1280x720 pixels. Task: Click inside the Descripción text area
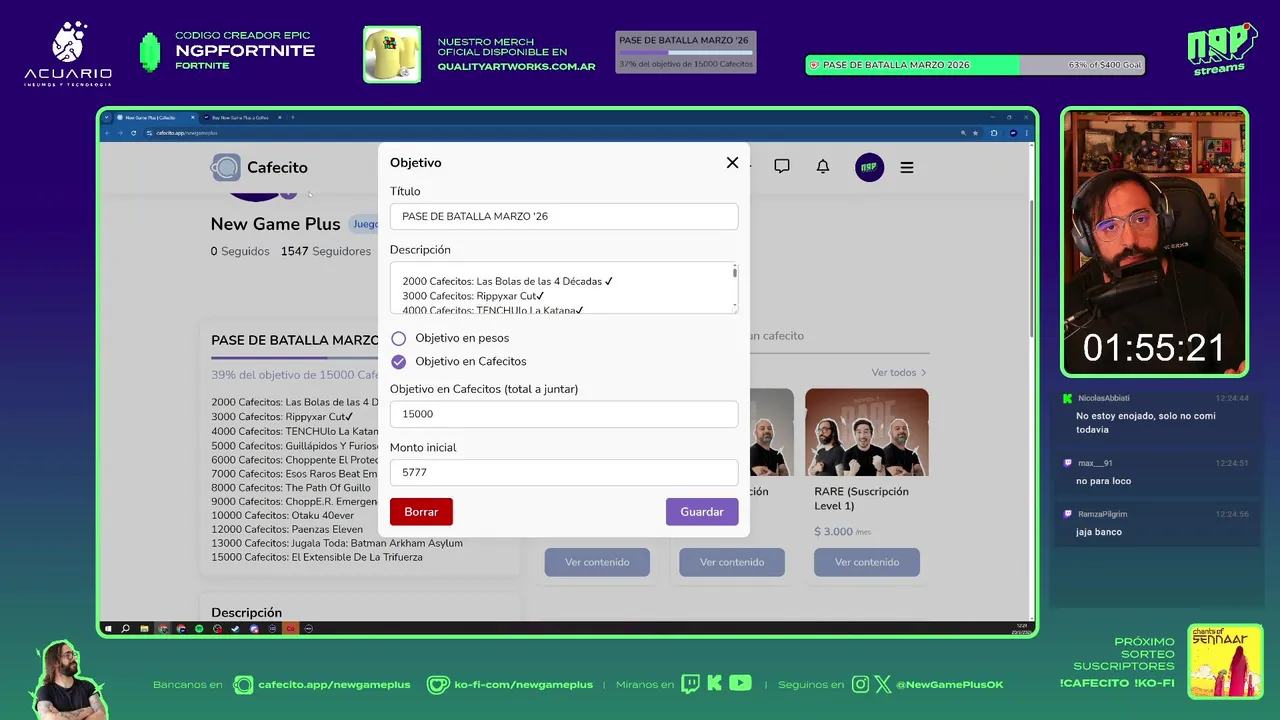[564, 288]
